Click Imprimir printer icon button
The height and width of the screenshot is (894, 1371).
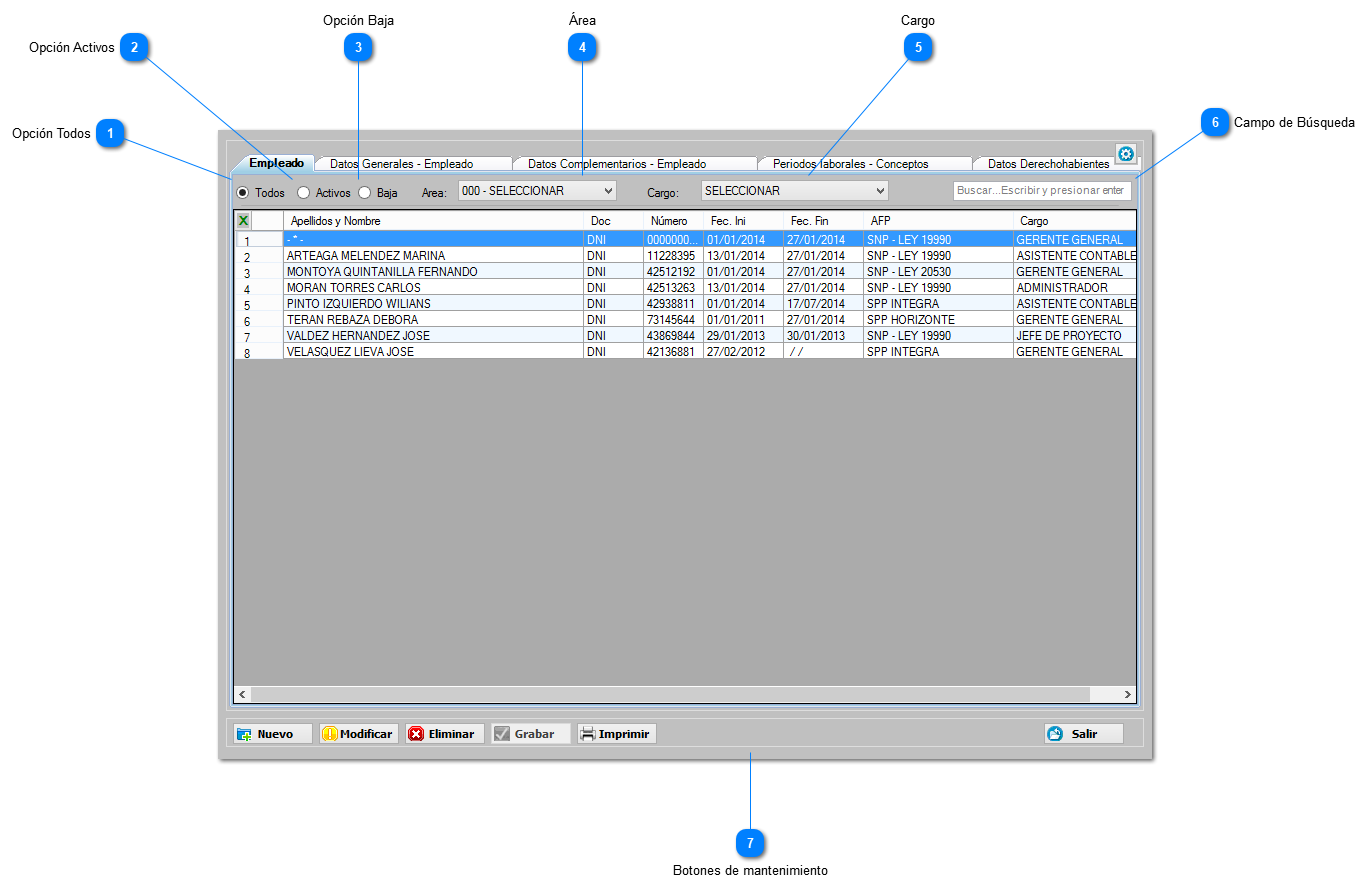[617, 734]
